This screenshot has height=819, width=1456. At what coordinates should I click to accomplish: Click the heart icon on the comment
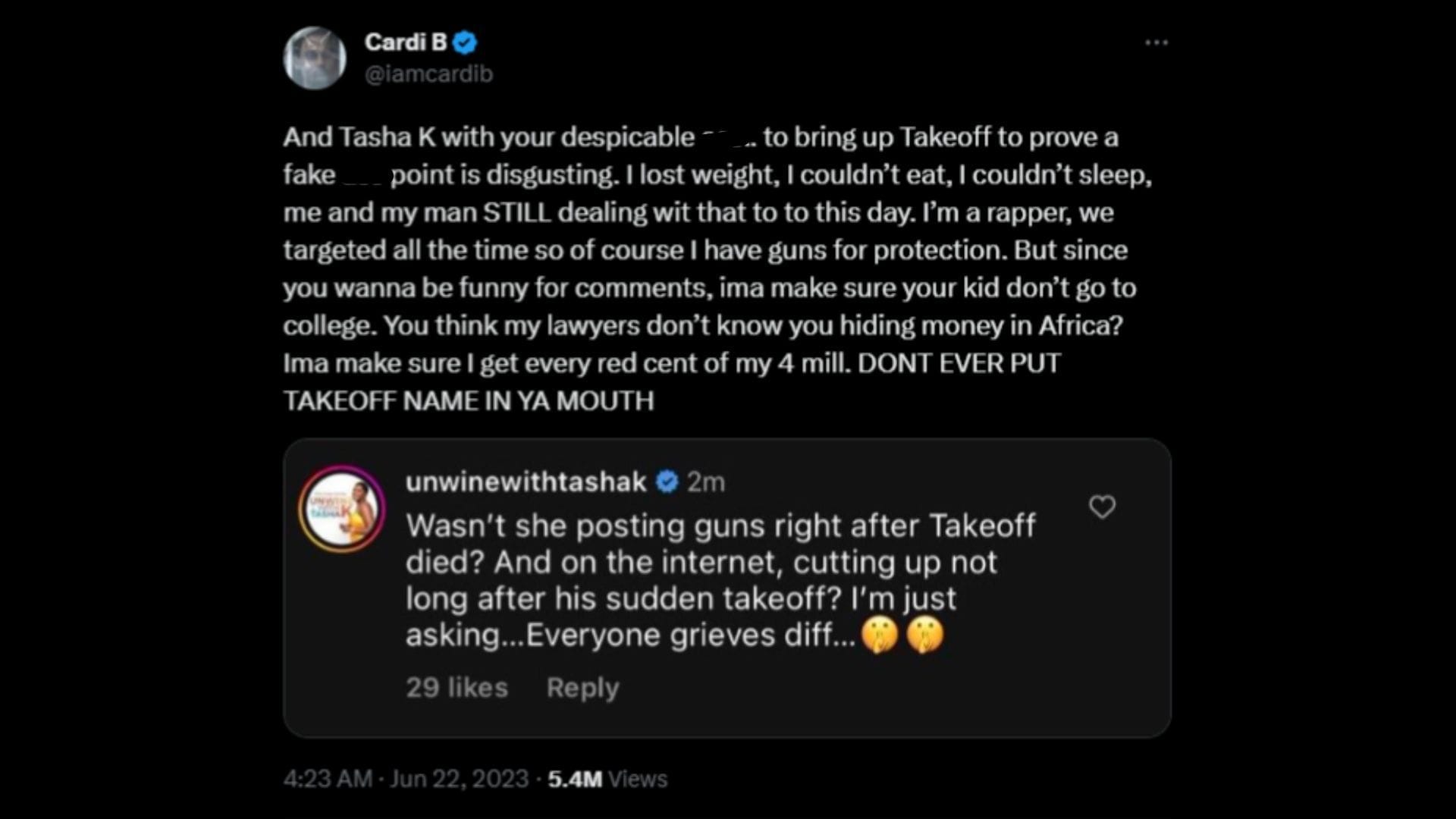pyautogui.click(x=1103, y=506)
